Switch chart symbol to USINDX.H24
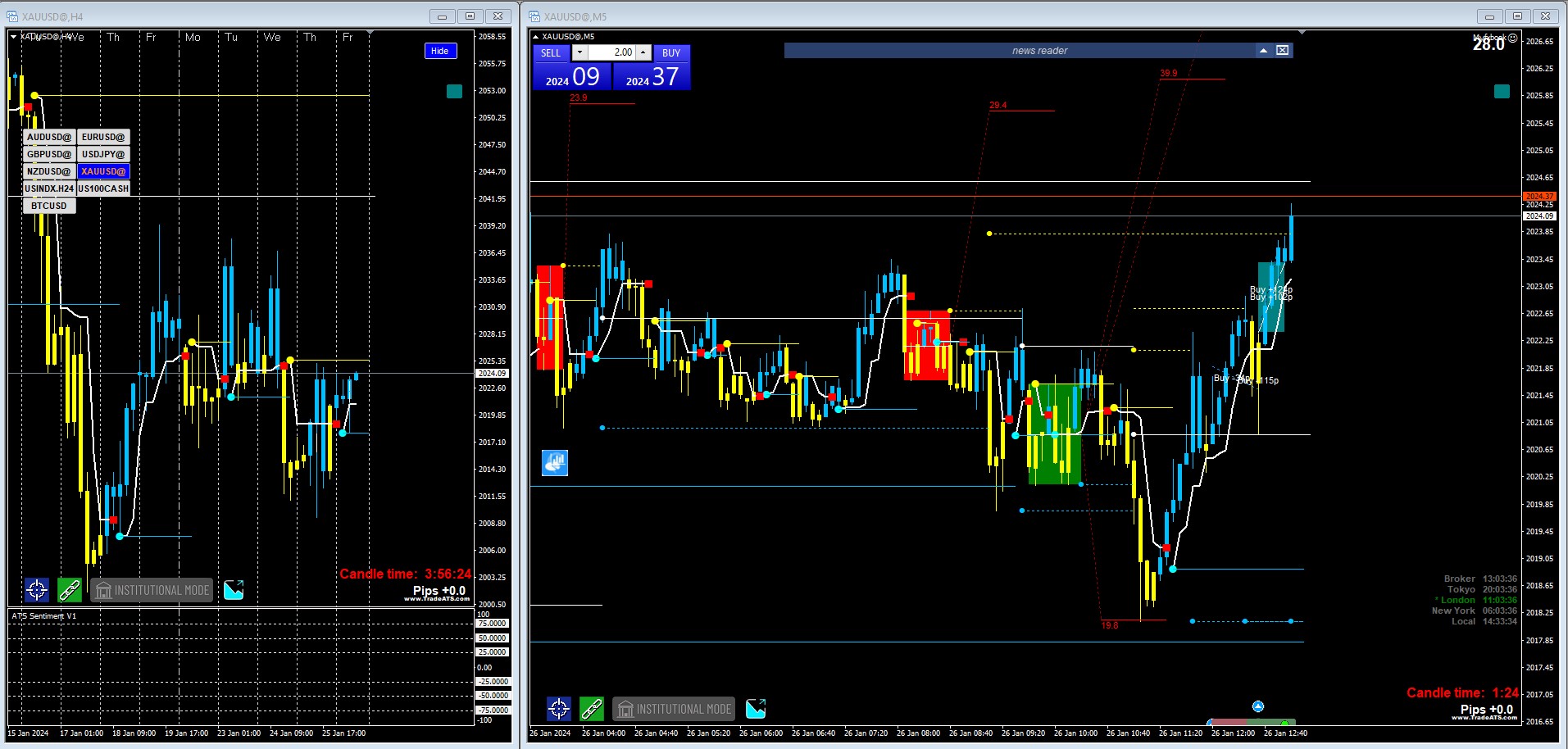Screen dimensions: 1568x749 (49, 188)
